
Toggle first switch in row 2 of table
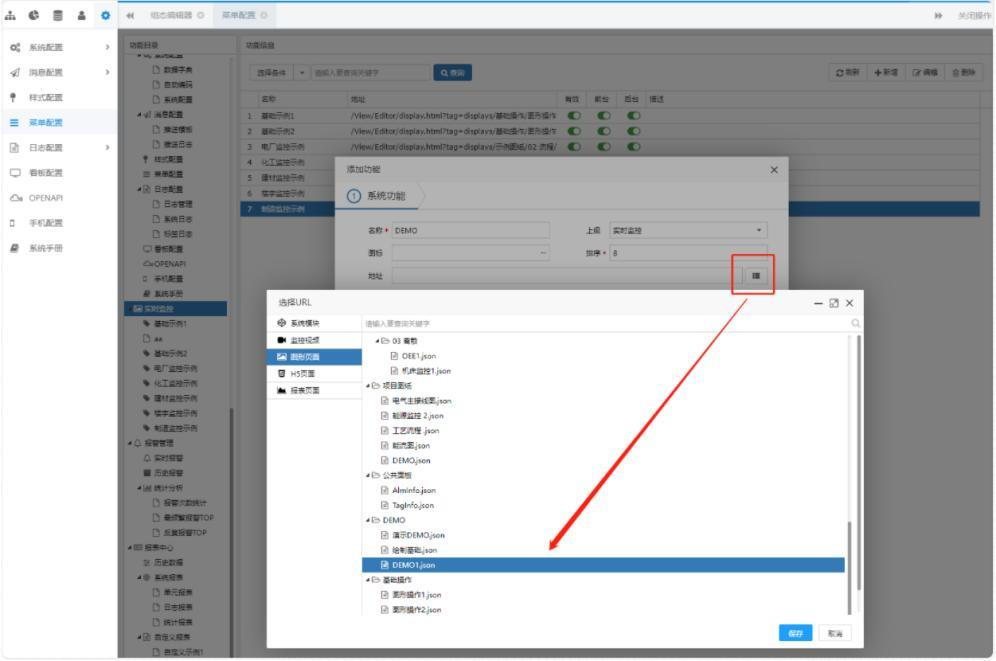(574, 131)
